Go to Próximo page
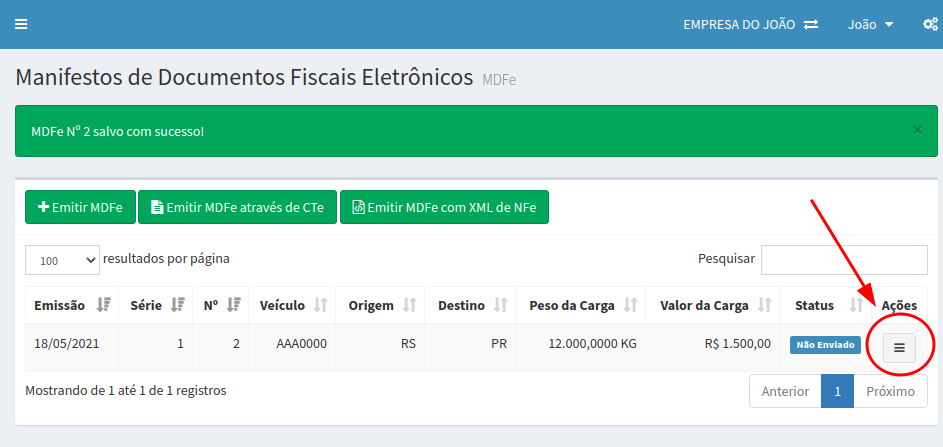The image size is (943, 447). pyautogui.click(x=890, y=391)
